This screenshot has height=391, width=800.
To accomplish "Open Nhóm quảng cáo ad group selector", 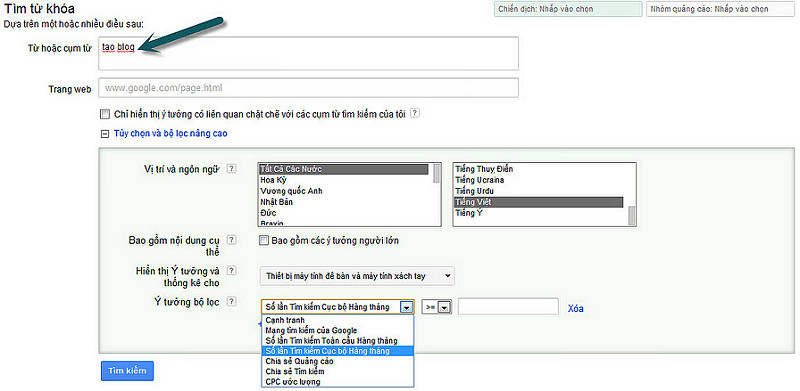I will pos(720,9).
